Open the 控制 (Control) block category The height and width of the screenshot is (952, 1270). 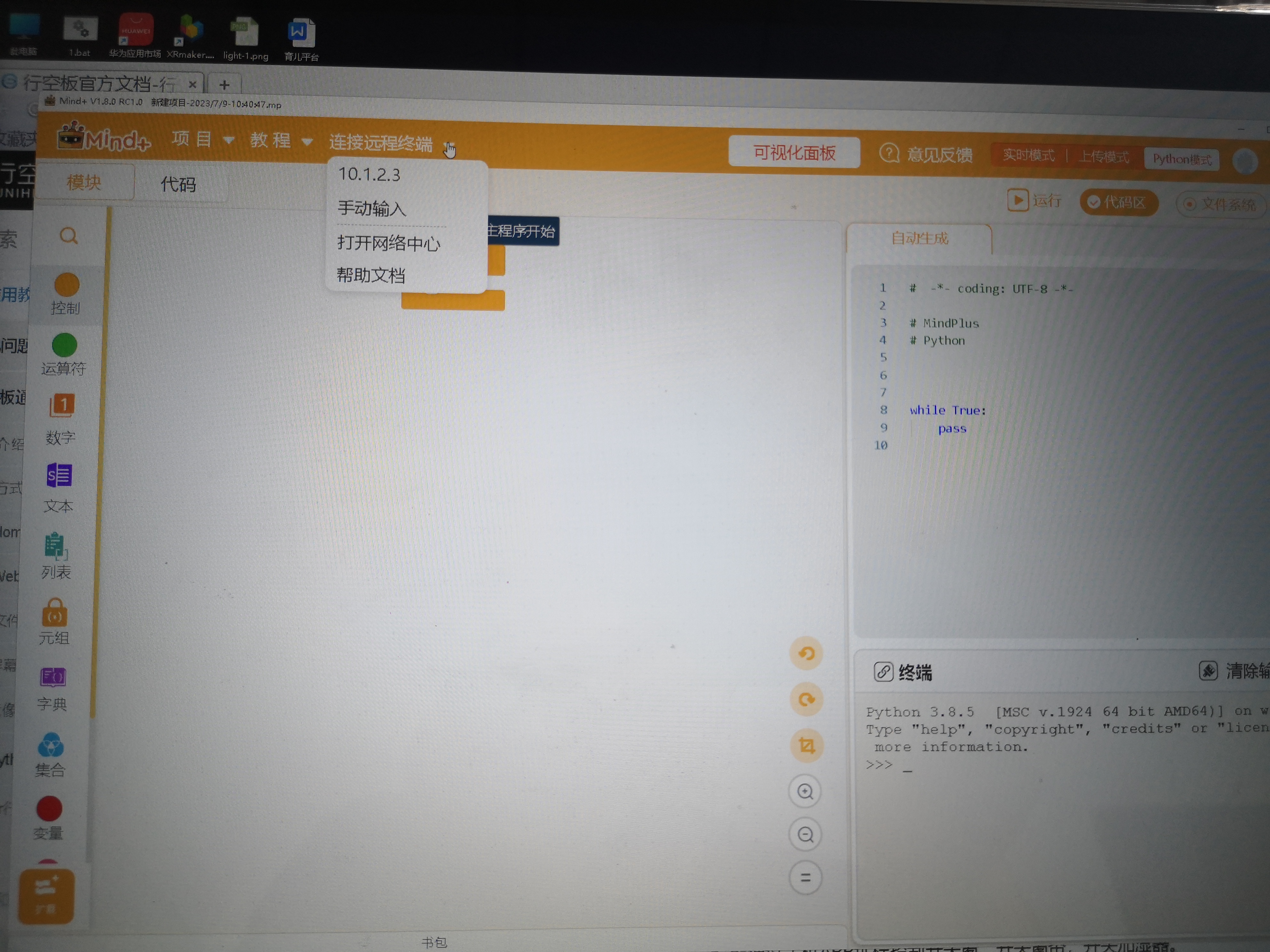66,294
